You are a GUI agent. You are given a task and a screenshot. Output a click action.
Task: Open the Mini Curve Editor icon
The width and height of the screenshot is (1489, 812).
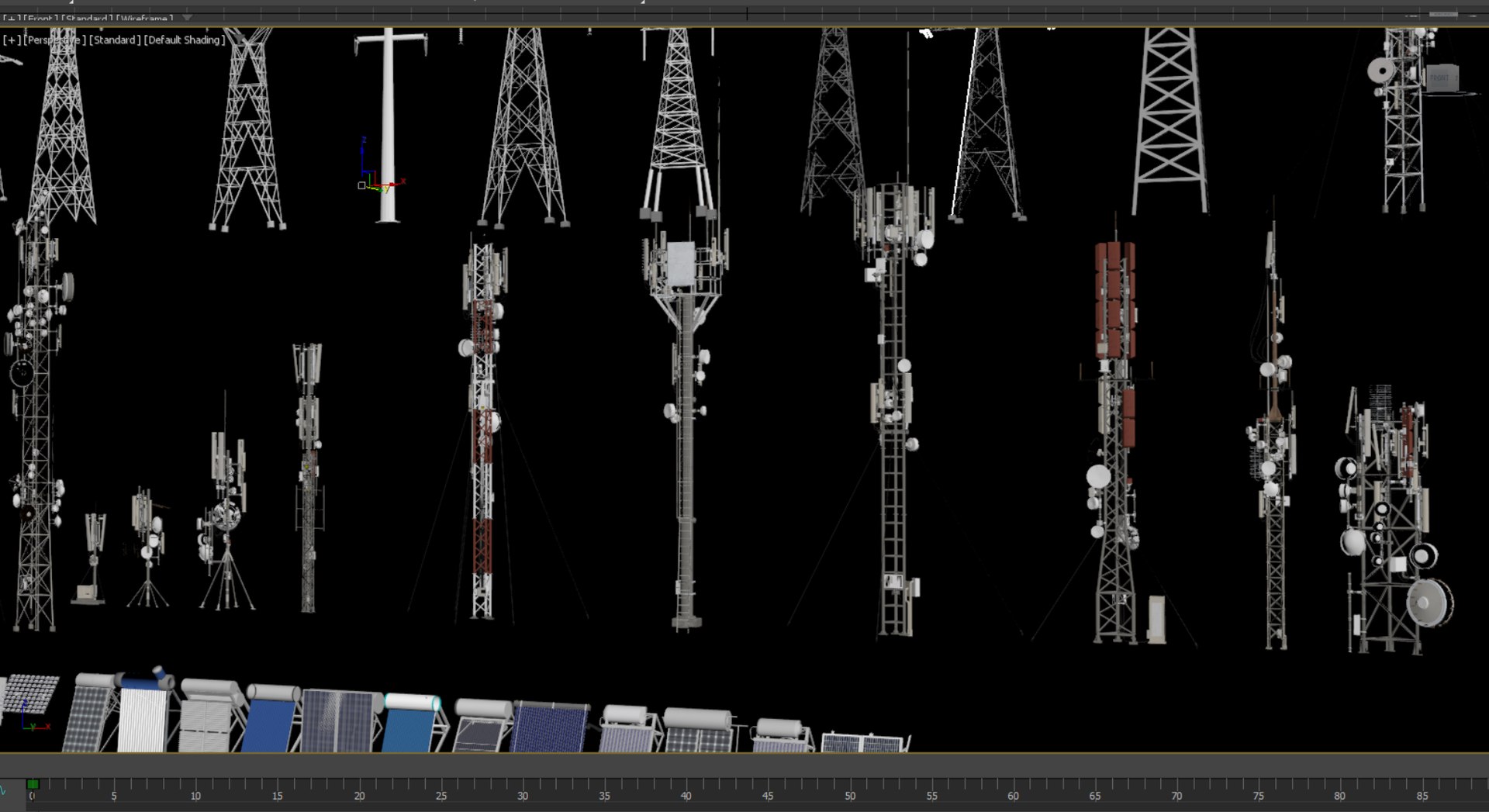(x=3, y=790)
